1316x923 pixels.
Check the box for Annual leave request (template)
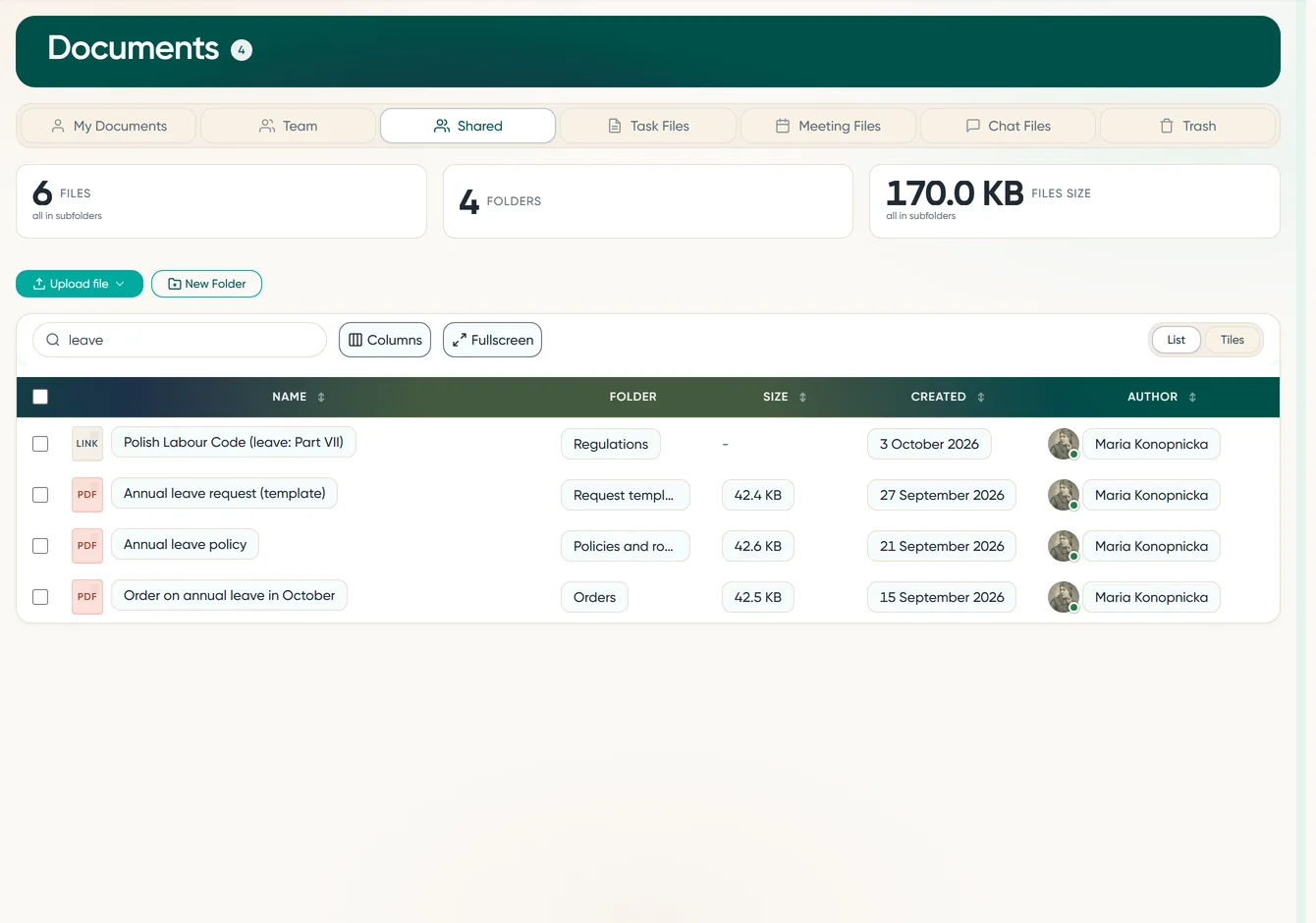coord(40,495)
